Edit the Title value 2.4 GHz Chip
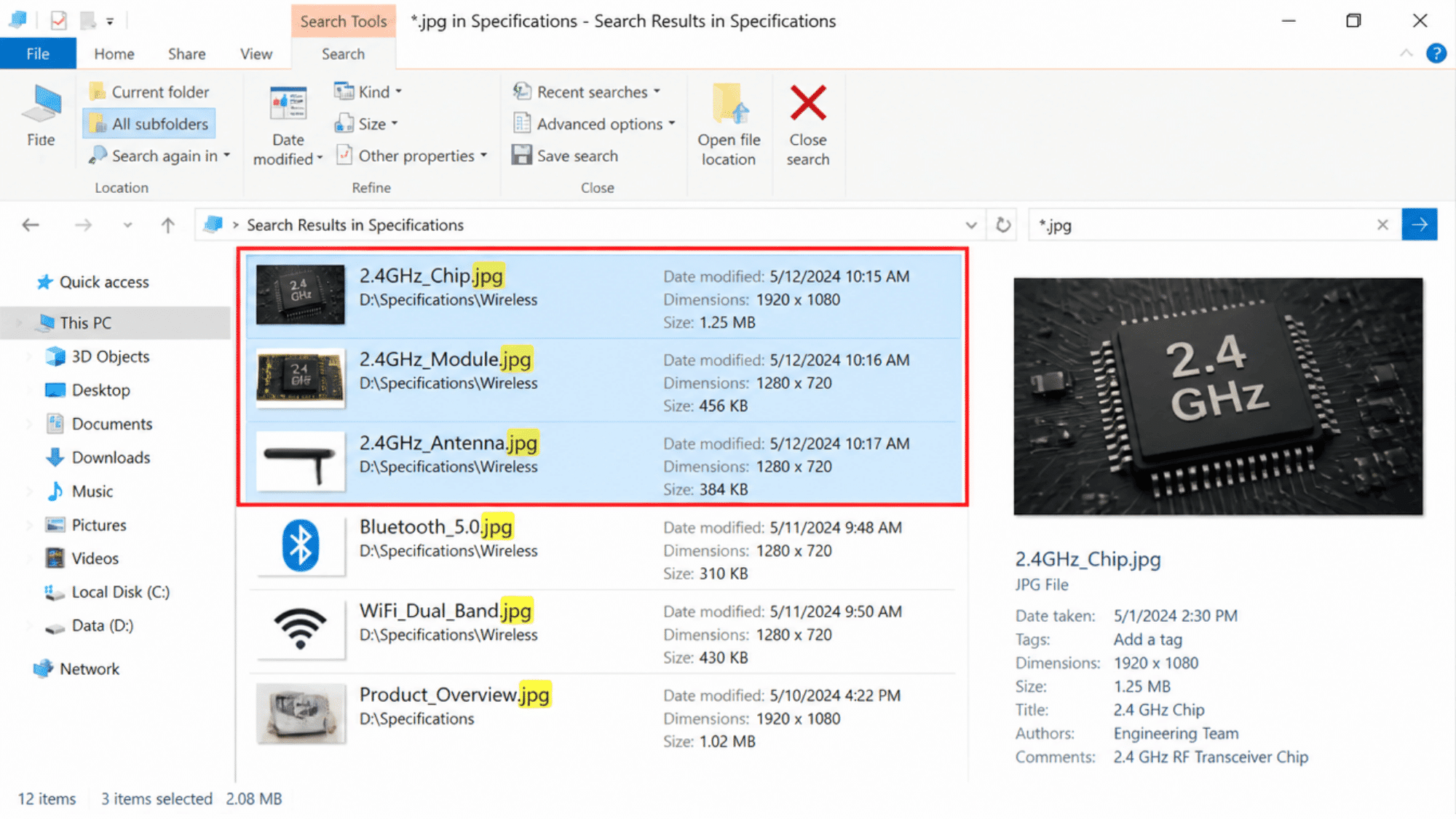Image resolution: width=1456 pixels, height=819 pixels. click(1159, 710)
